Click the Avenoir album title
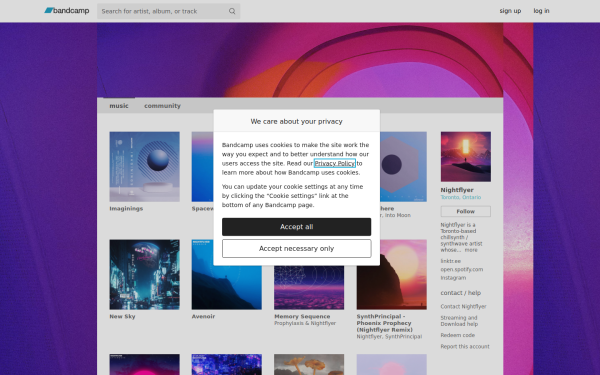 point(203,316)
